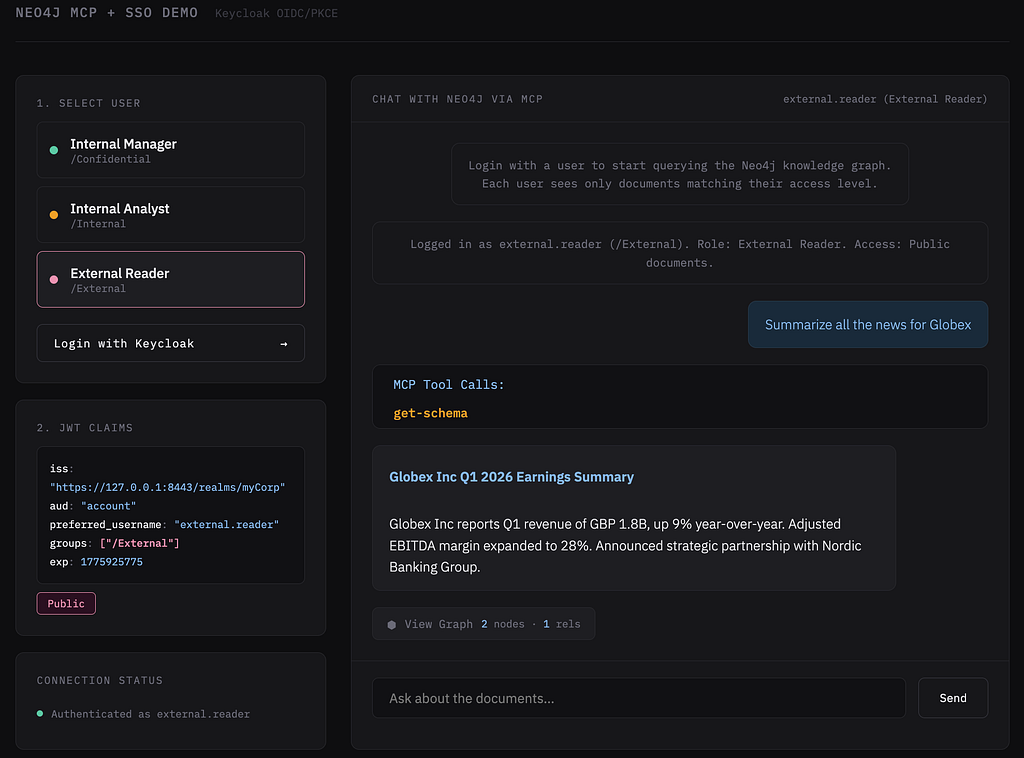Focus the Ask about the documents input

[x=639, y=699]
